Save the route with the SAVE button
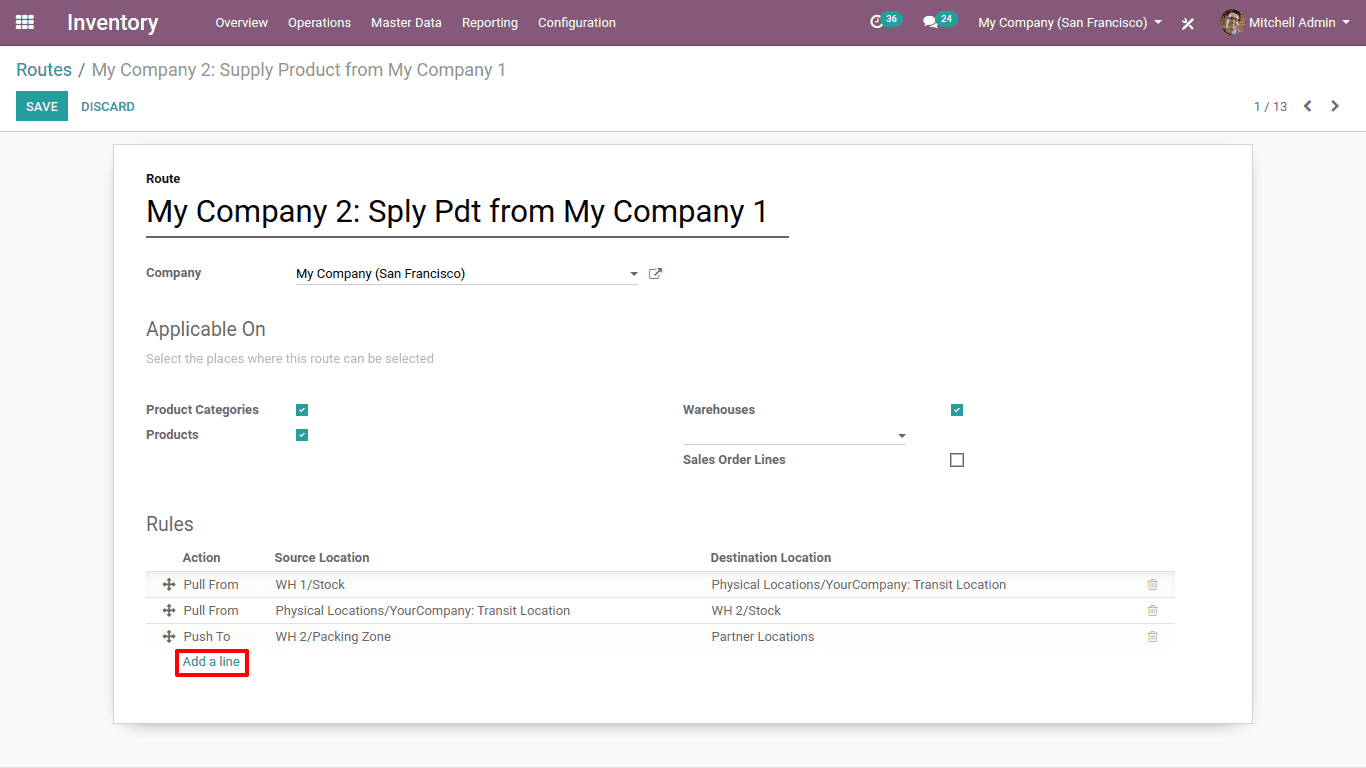The image size is (1366, 768). [42, 106]
